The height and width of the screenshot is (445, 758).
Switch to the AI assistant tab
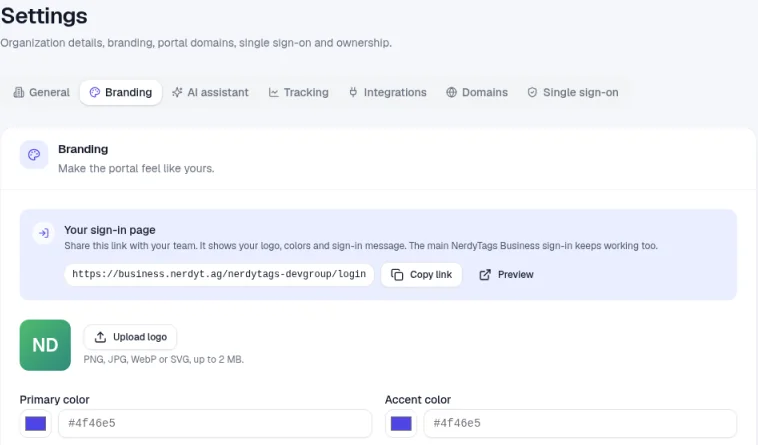click(x=210, y=92)
